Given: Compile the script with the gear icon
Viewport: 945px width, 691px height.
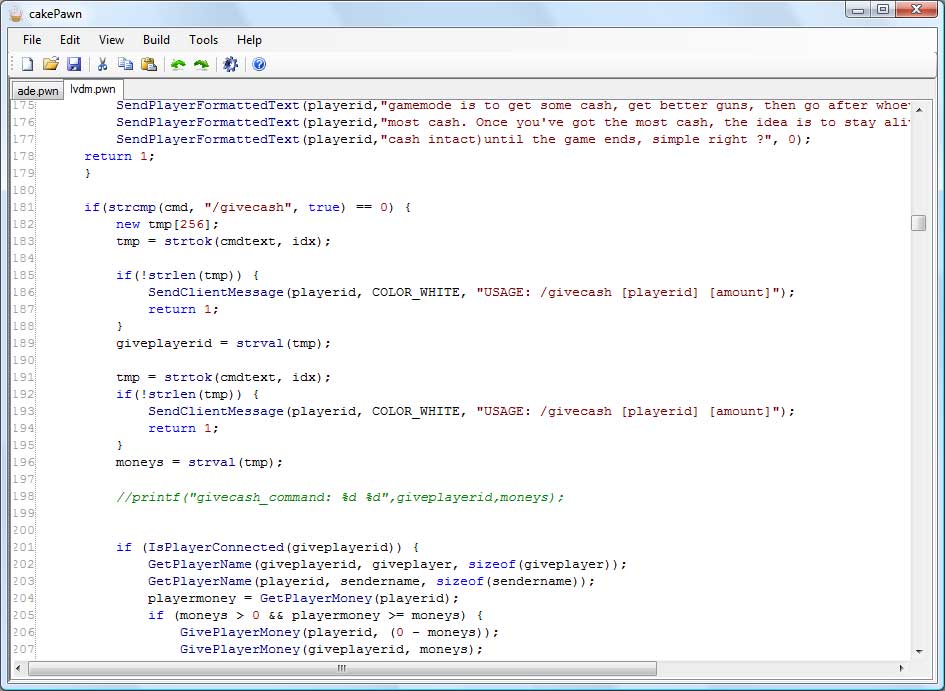Looking at the screenshot, I should 230,65.
